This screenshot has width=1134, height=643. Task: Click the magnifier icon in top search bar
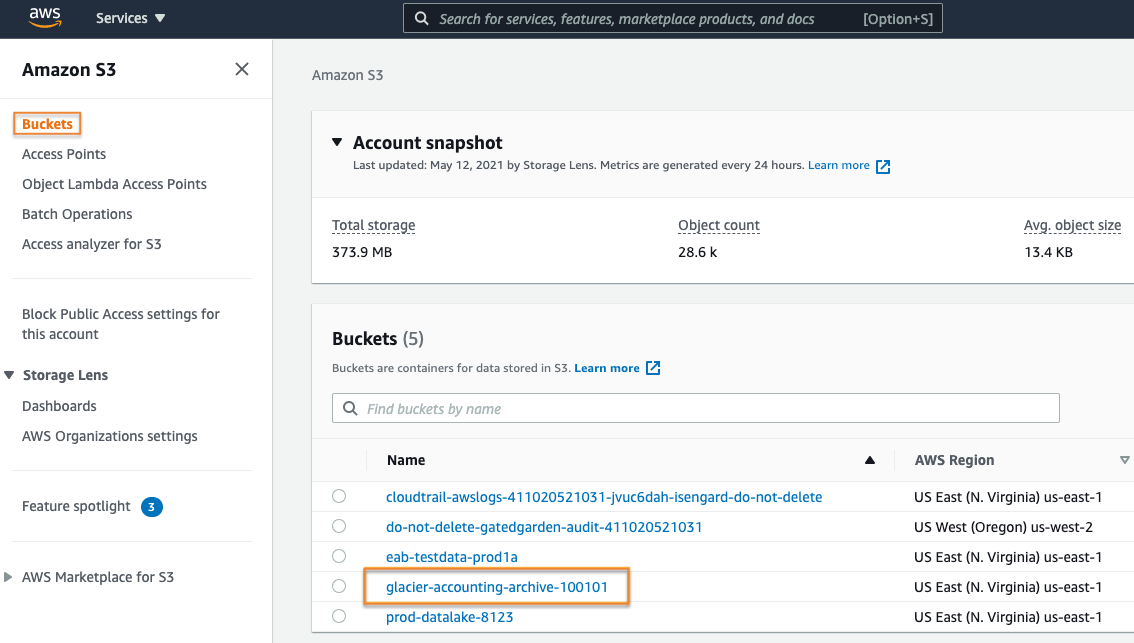(422, 19)
